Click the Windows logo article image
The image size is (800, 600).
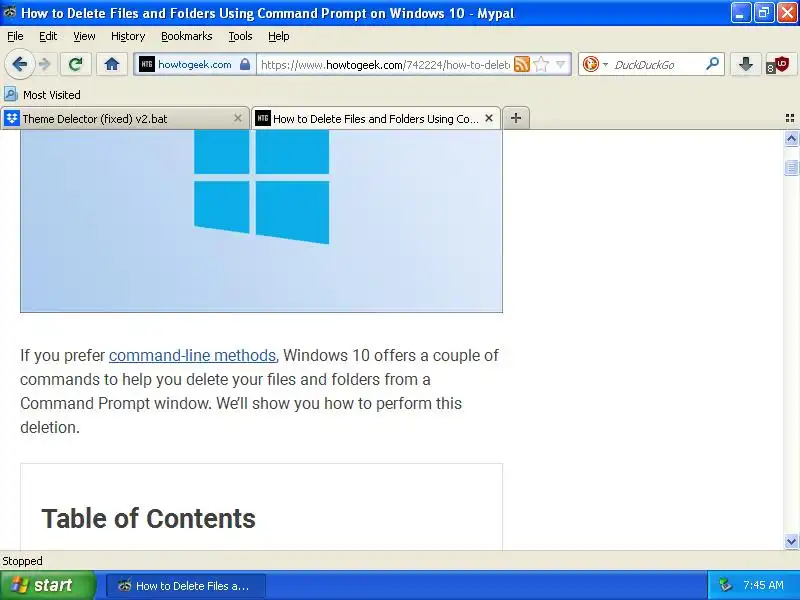[x=261, y=220]
